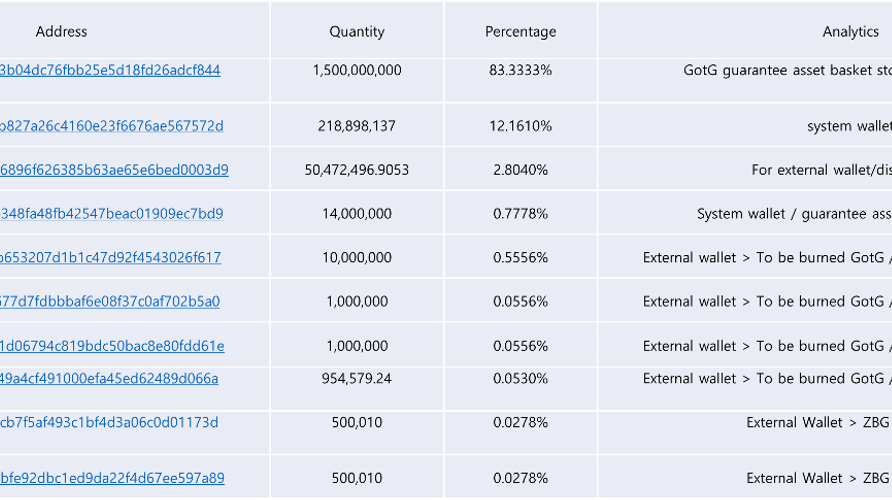Select the 1,500,000,000 quantity cell

click(x=357, y=70)
